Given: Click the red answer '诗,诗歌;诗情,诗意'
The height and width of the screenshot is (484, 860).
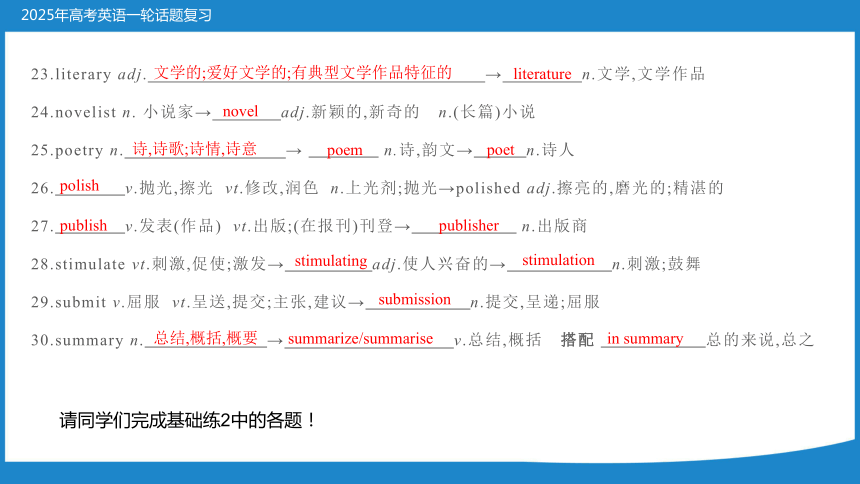Looking at the screenshot, I should [x=195, y=149].
